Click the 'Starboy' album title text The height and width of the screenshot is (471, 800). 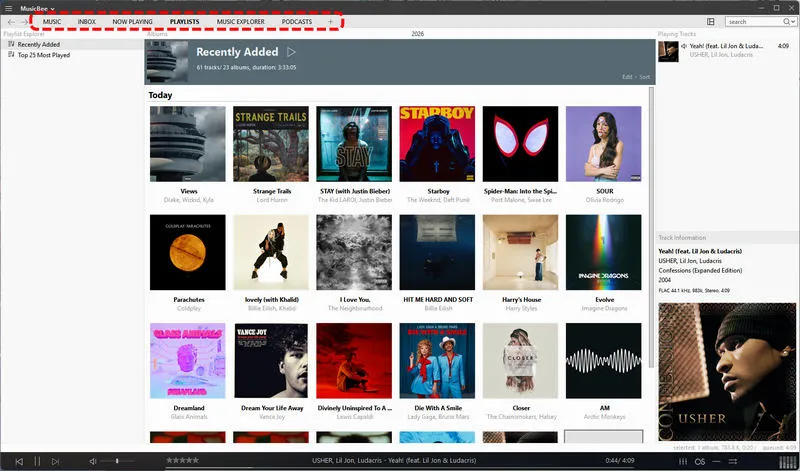click(438, 191)
